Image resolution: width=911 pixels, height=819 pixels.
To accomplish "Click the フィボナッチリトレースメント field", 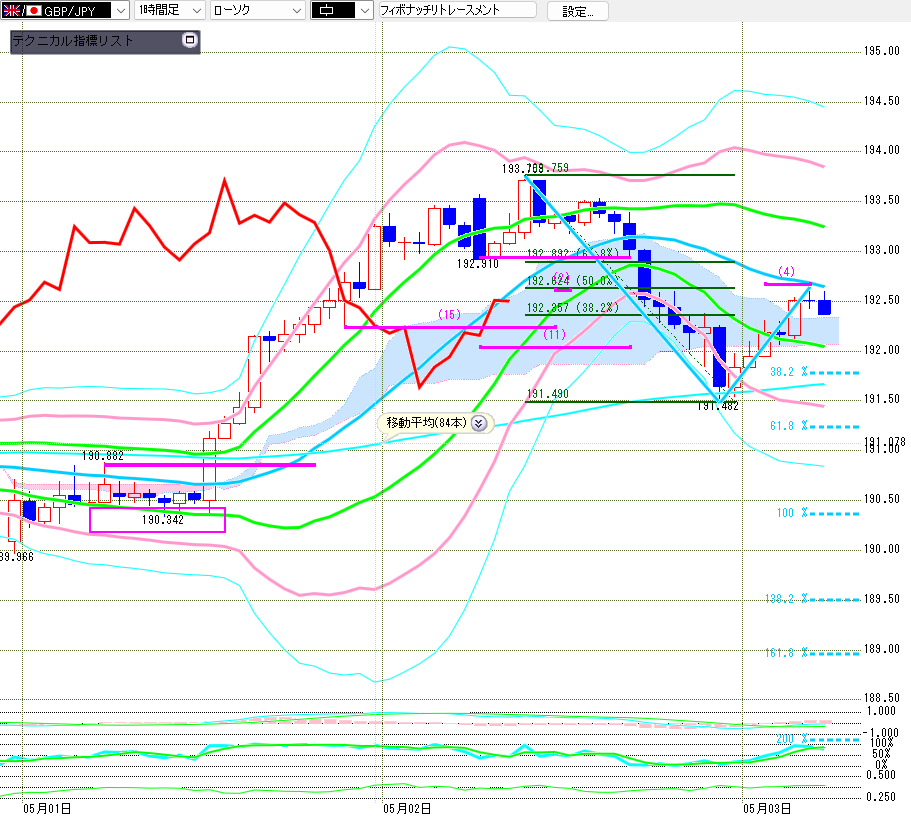I will coord(457,10).
